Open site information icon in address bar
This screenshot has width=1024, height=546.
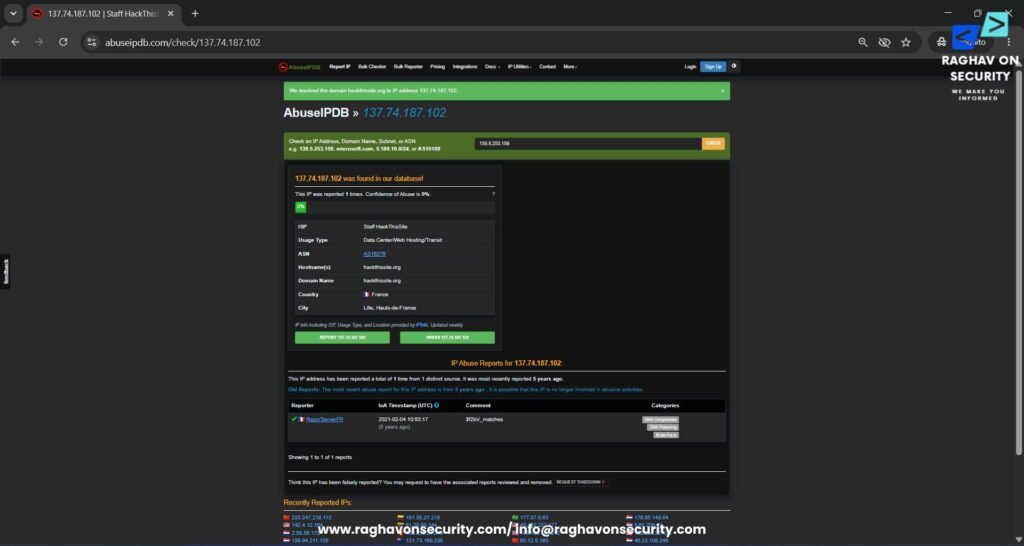click(92, 42)
